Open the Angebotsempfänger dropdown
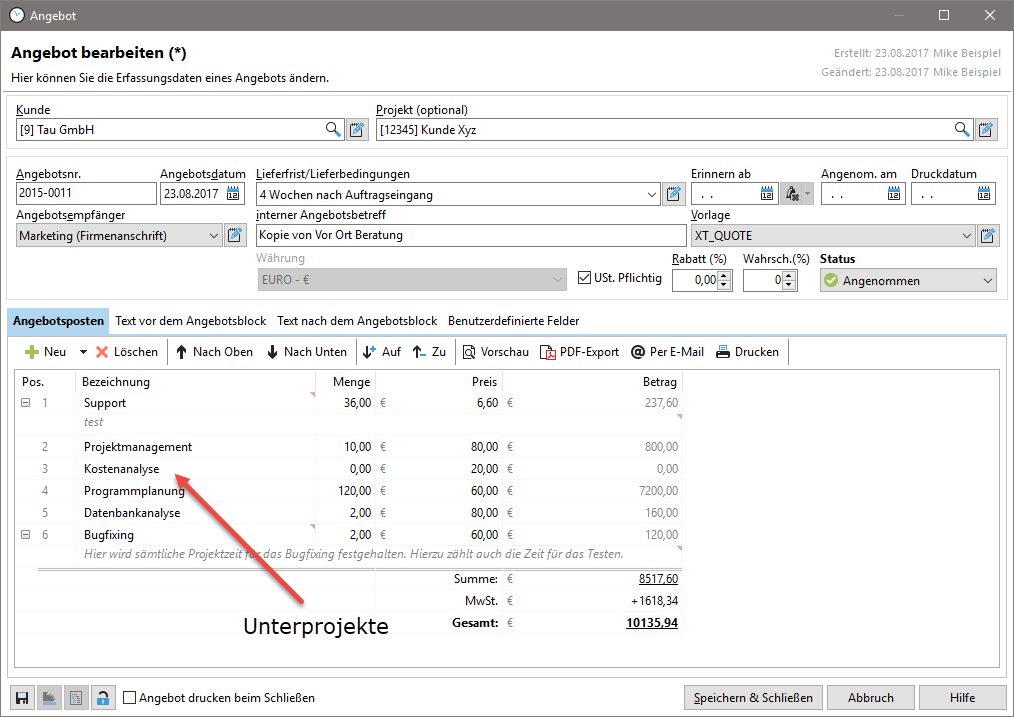The width and height of the screenshot is (1014, 717). pos(213,236)
